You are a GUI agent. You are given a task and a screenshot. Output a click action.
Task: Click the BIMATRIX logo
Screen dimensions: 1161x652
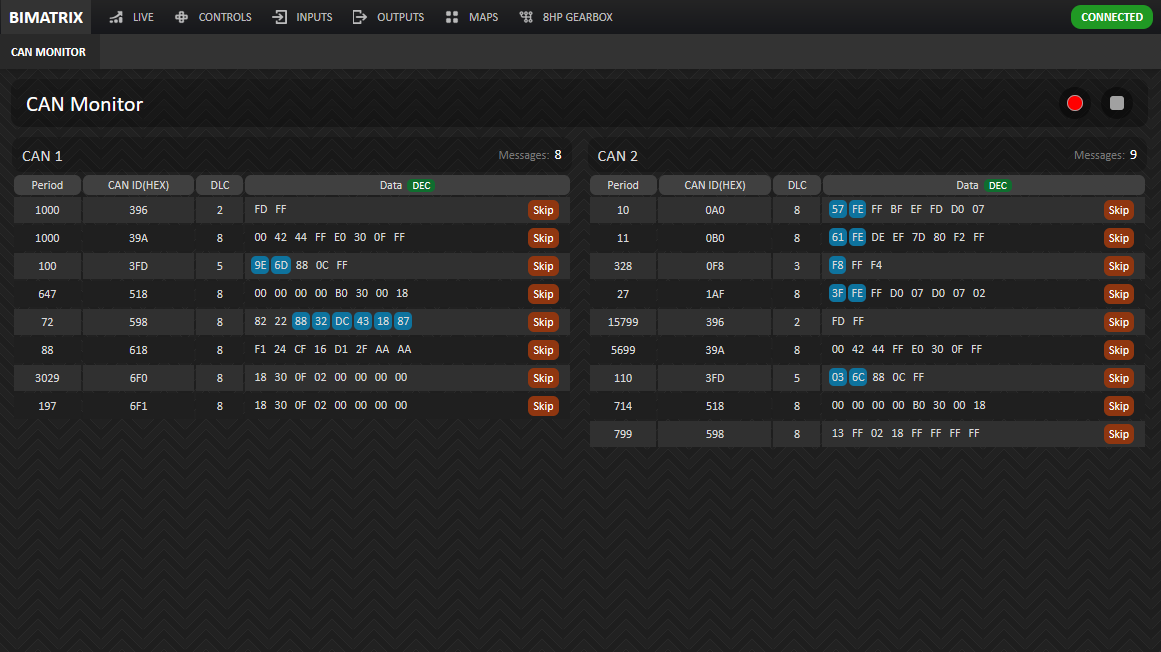tap(46, 17)
